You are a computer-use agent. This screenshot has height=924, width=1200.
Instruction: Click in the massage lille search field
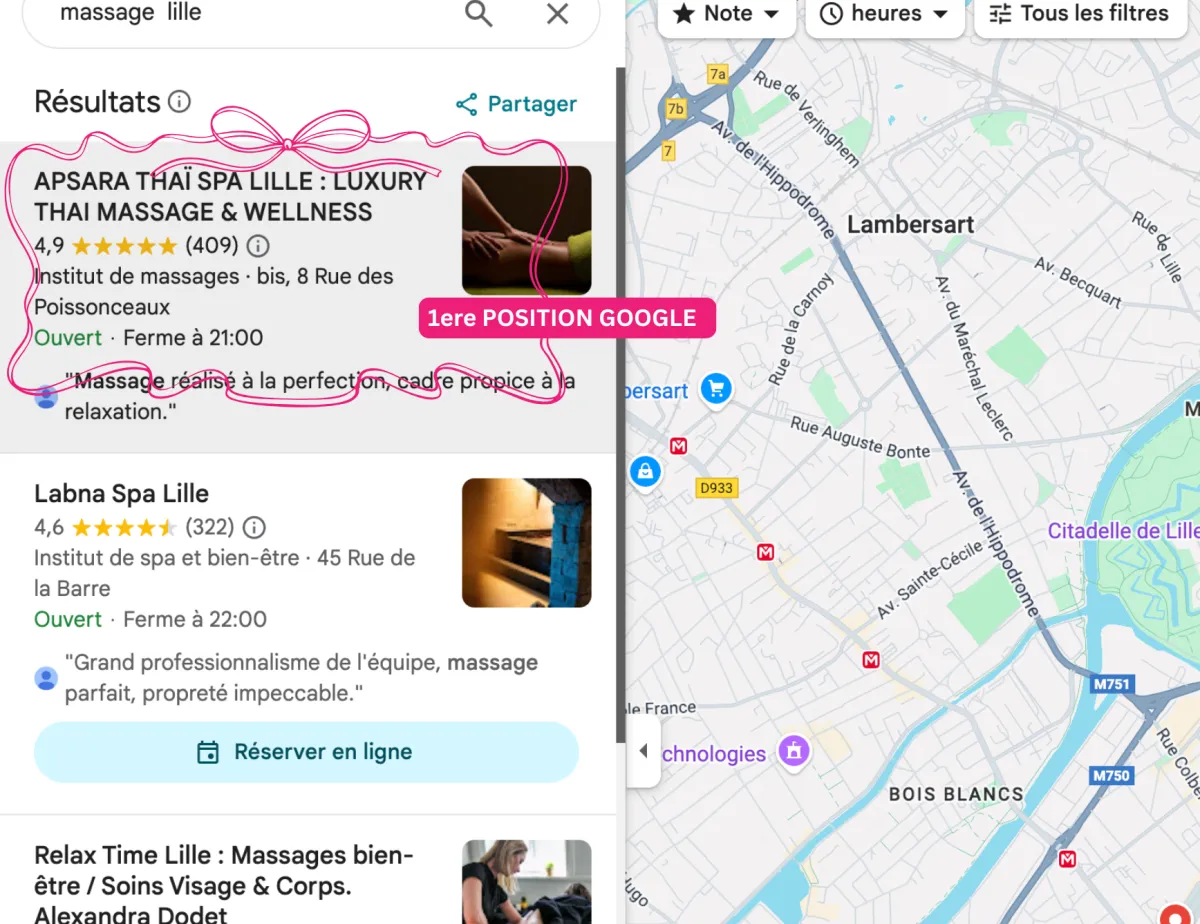pos(250,14)
